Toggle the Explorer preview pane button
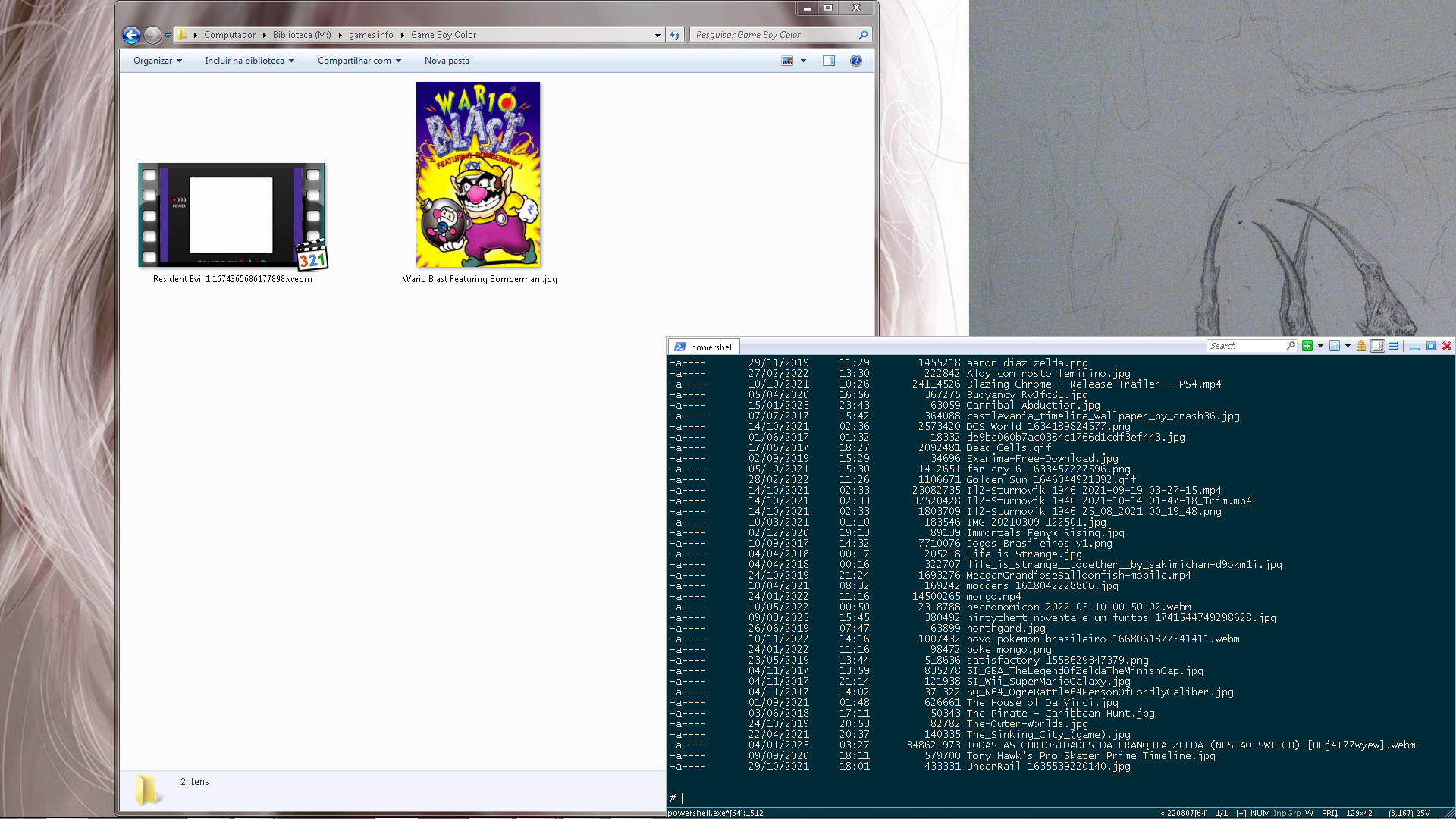1456x819 pixels. pyautogui.click(x=829, y=61)
